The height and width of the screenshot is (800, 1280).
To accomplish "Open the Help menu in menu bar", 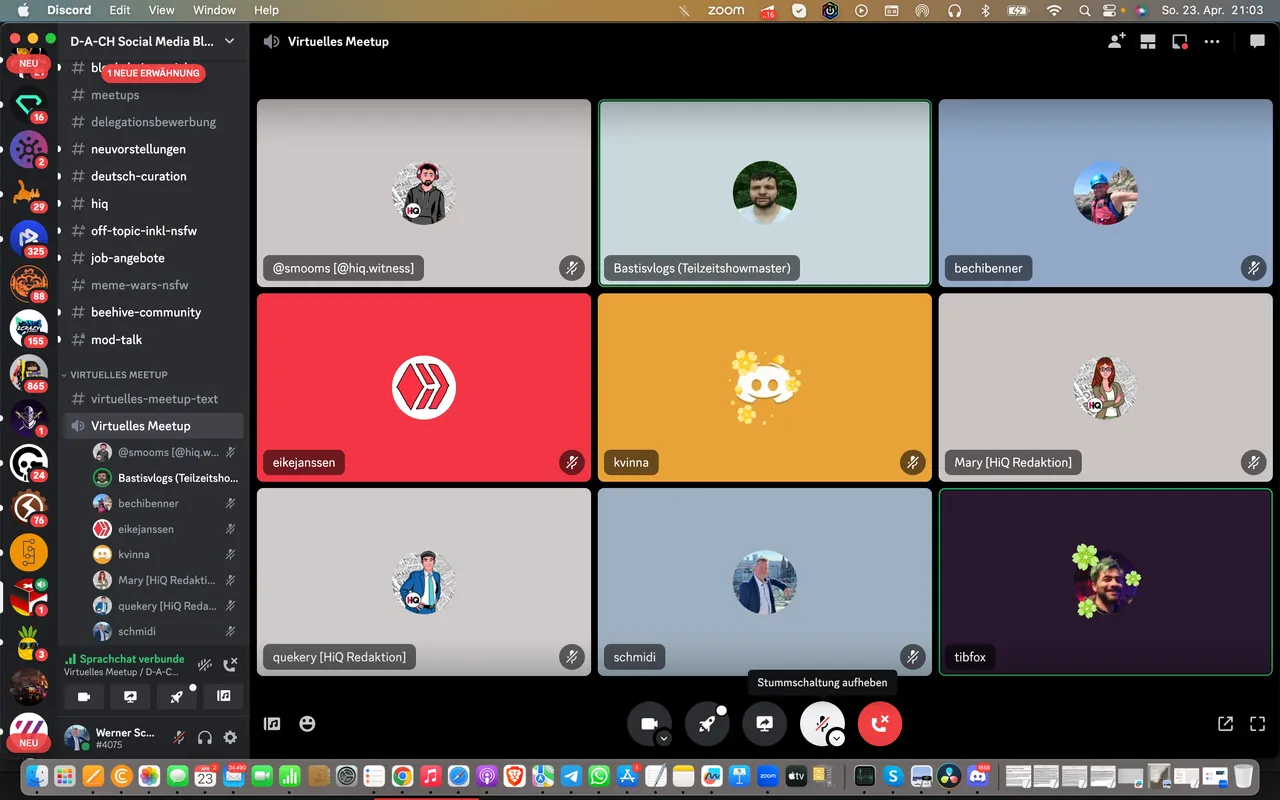I will click(x=267, y=10).
